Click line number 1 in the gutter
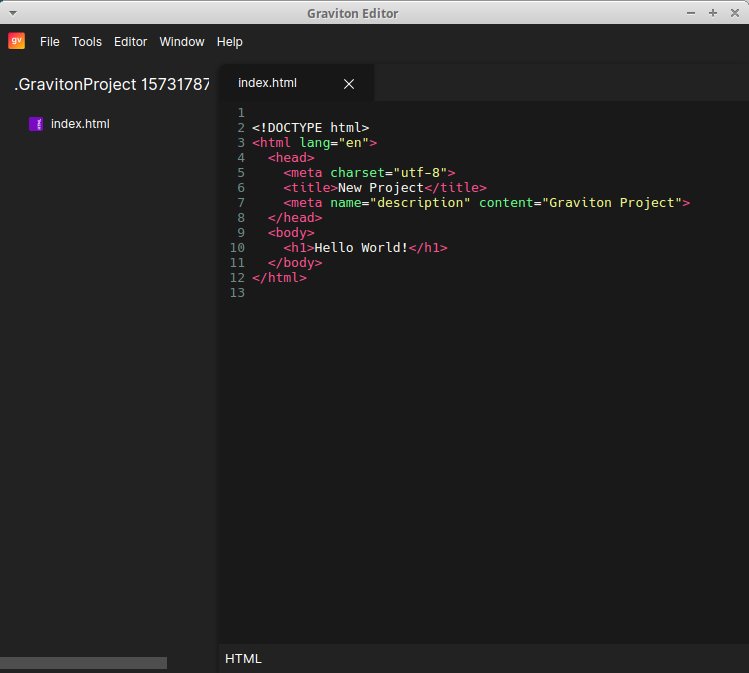 [241, 113]
